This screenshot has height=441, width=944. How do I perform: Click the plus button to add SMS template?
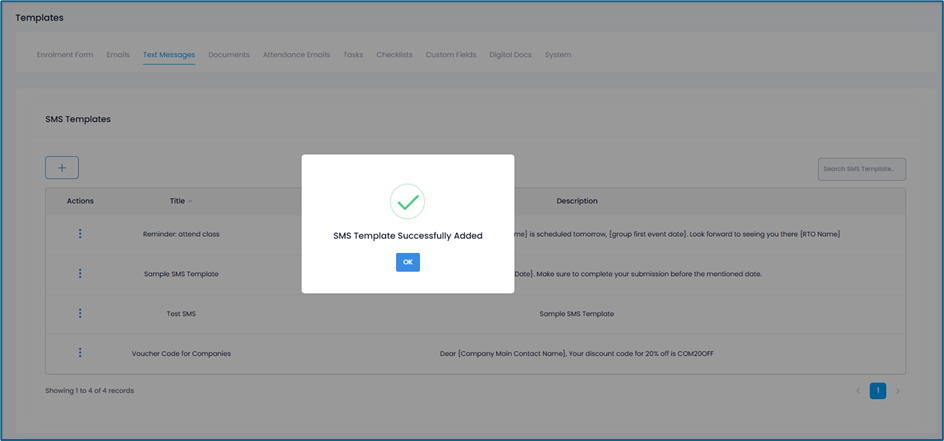pyautogui.click(x=62, y=168)
